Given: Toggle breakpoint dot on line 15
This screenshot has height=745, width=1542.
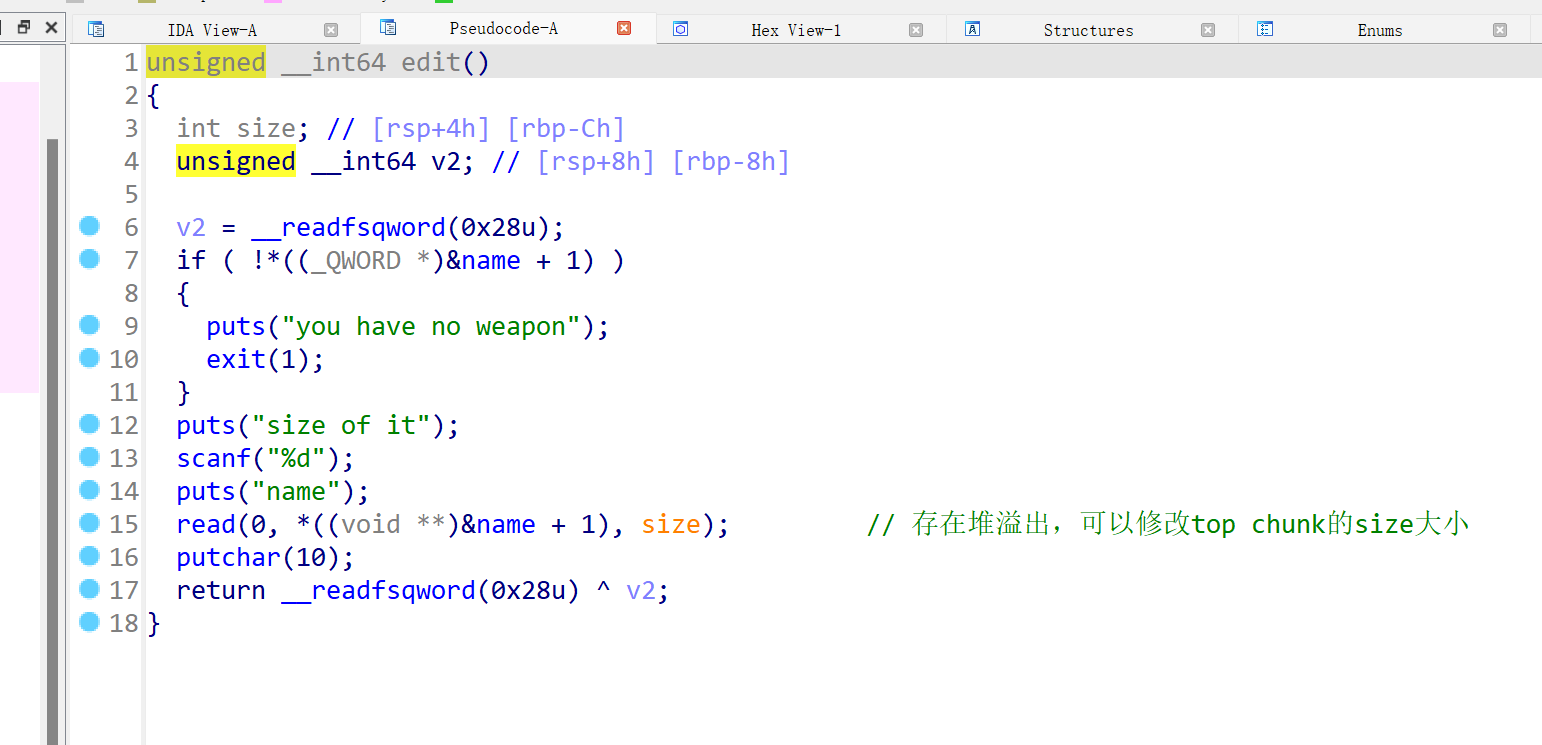Looking at the screenshot, I should [x=89, y=523].
